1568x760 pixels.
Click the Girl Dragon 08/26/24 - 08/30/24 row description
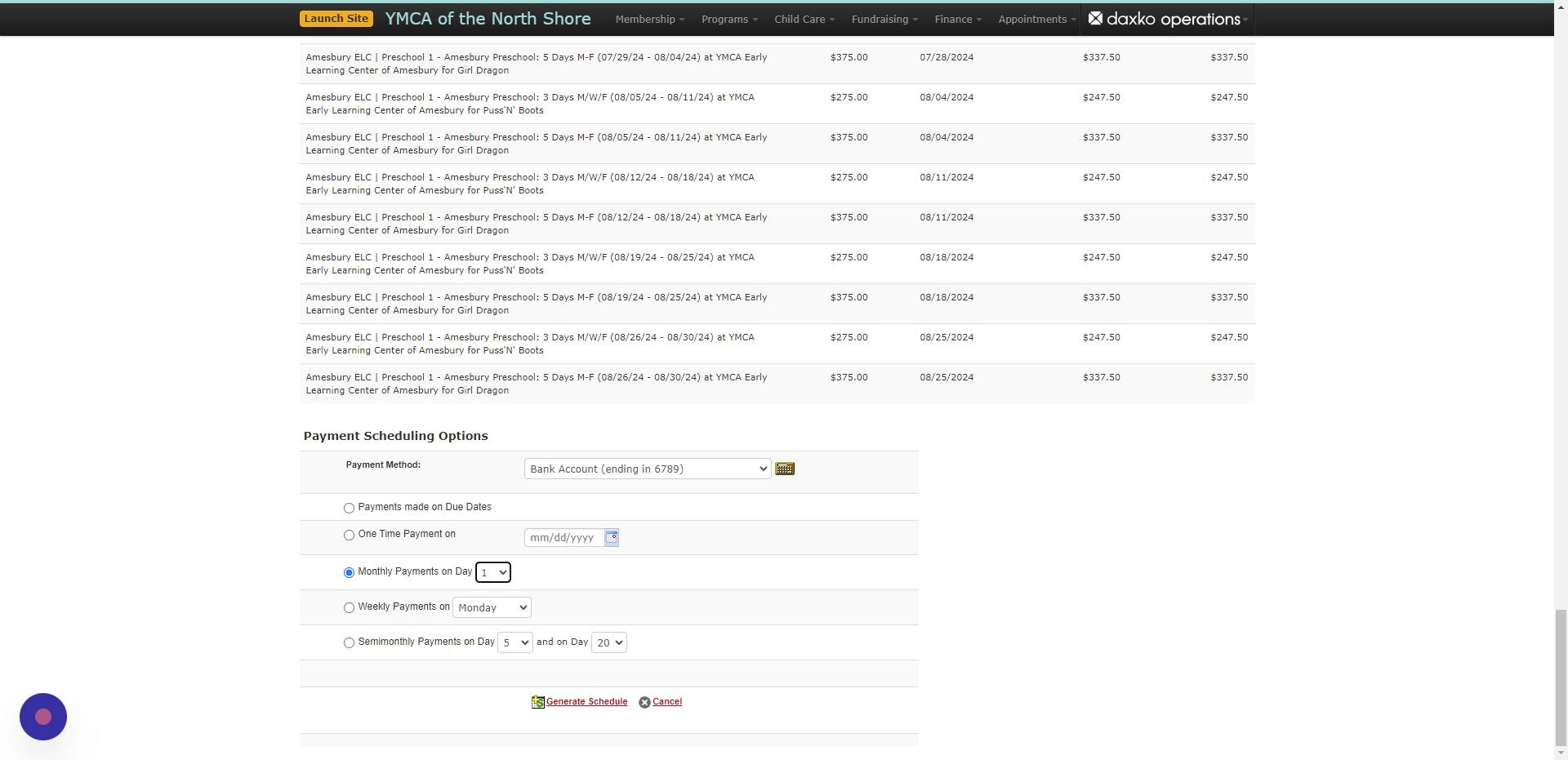(x=537, y=384)
